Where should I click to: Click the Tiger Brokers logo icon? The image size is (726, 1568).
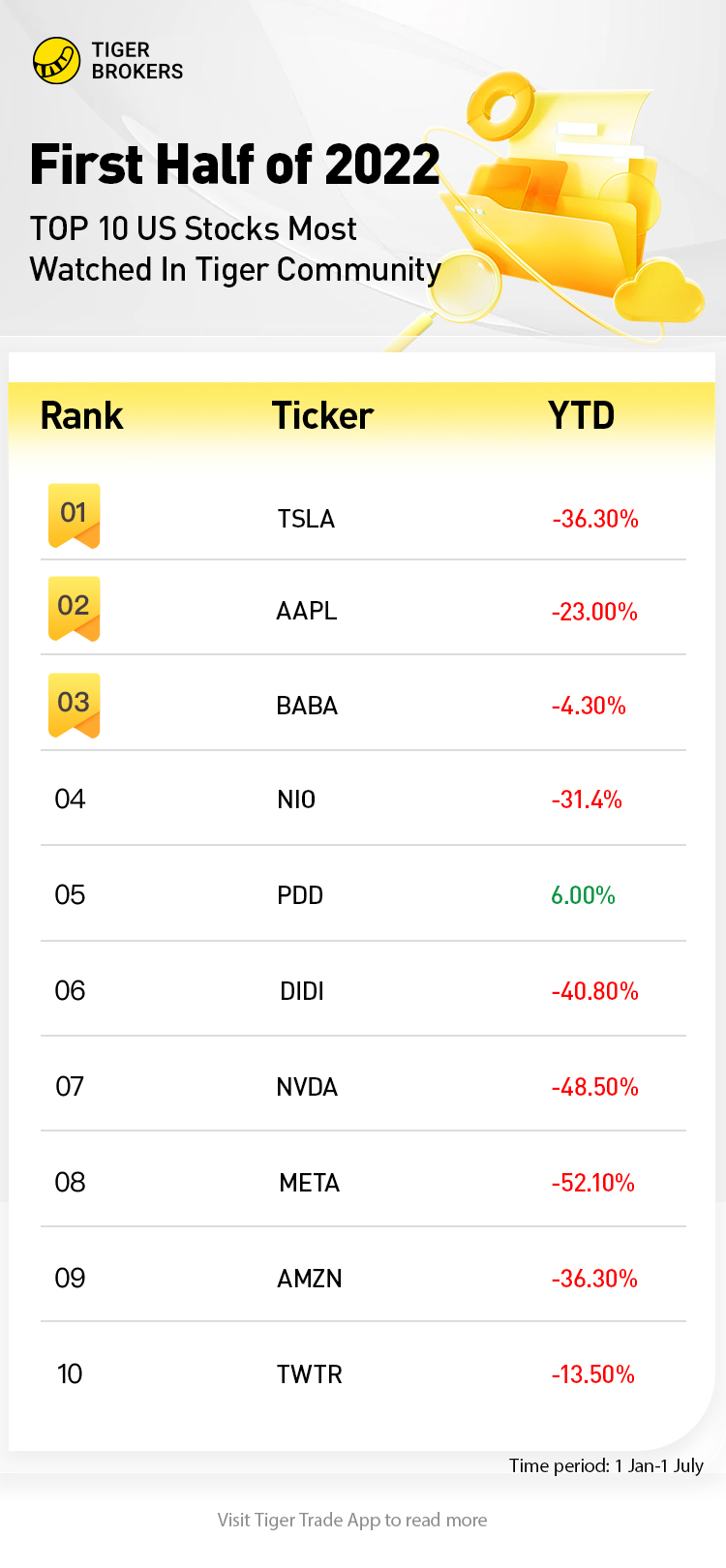(x=56, y=61)
